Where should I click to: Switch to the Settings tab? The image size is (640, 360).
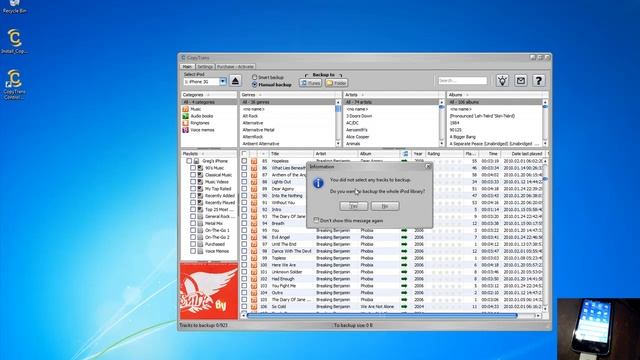(x=205, y=67)
